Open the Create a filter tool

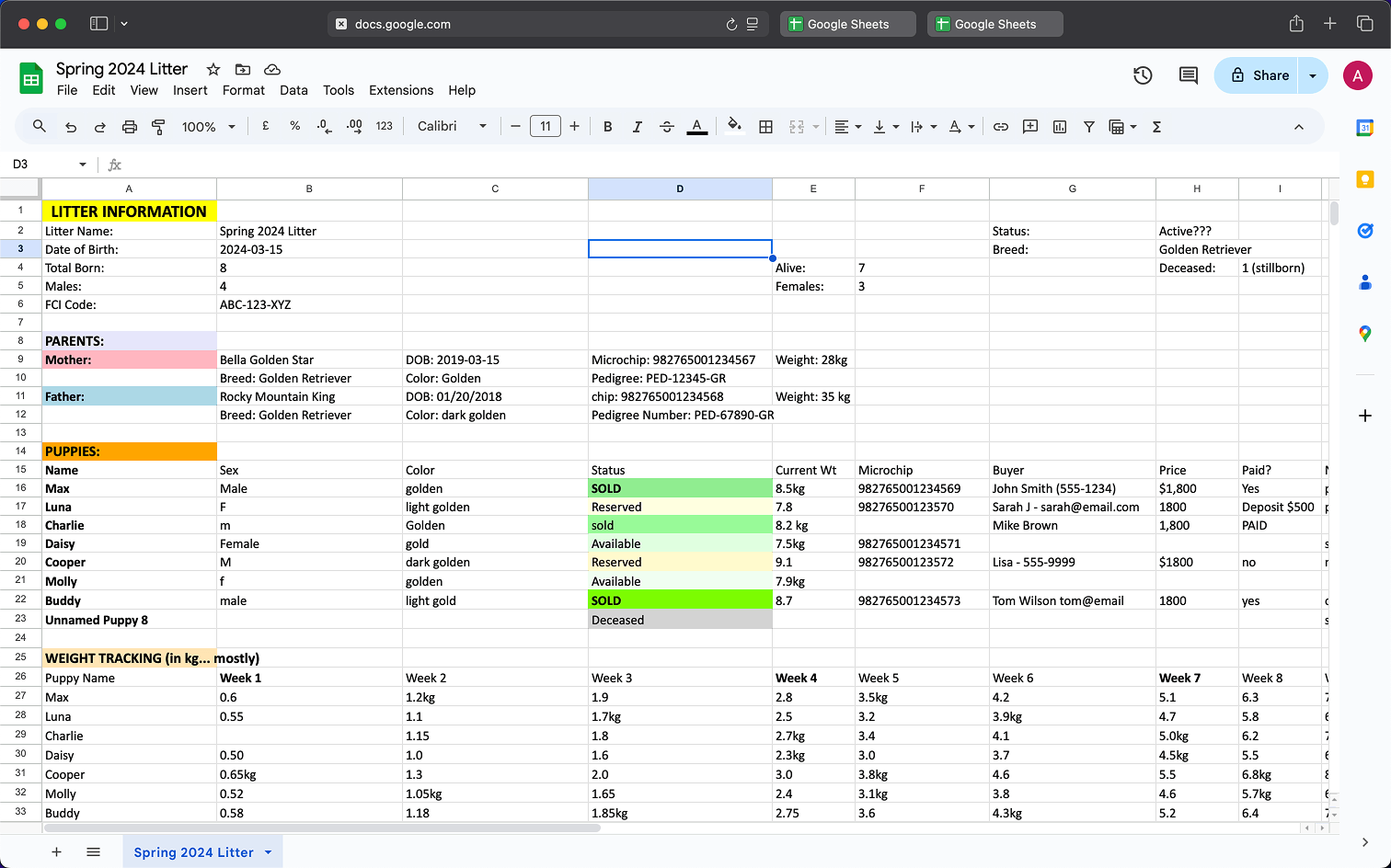(x=1088, y=126)
